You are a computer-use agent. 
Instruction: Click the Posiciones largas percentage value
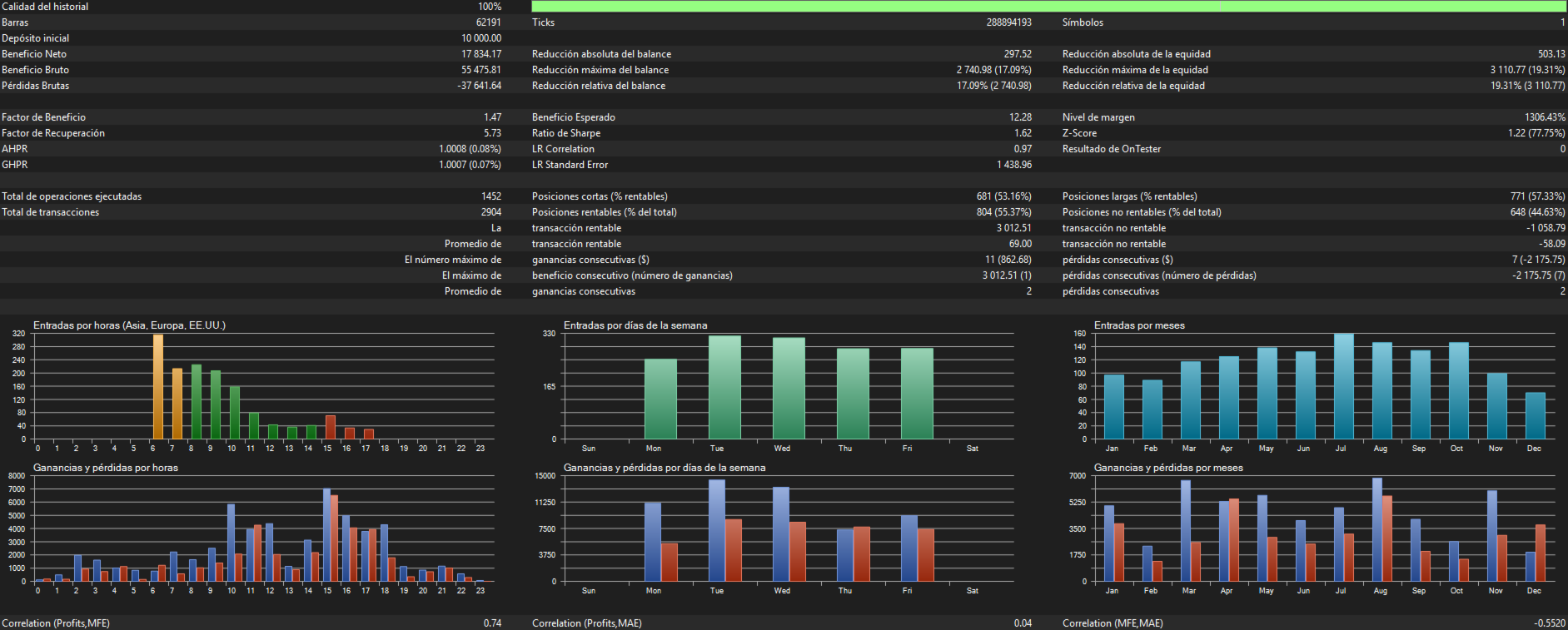click(x=1537, y=196)
